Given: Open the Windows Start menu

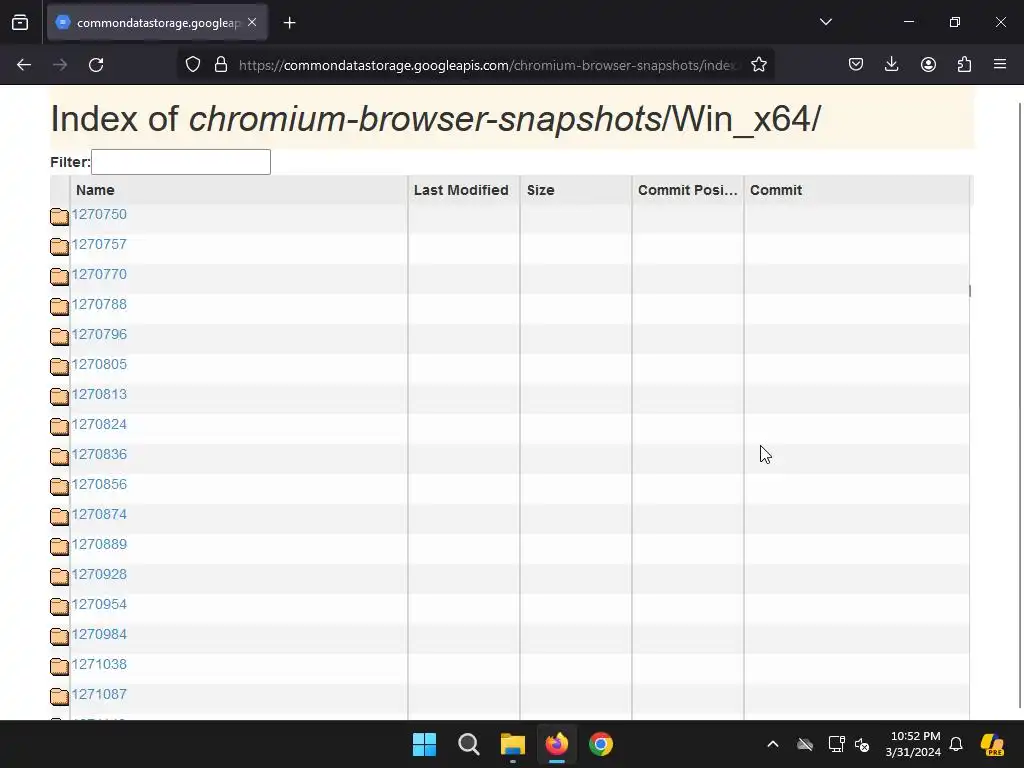Looking at the screenshot, I should (424, 744).
